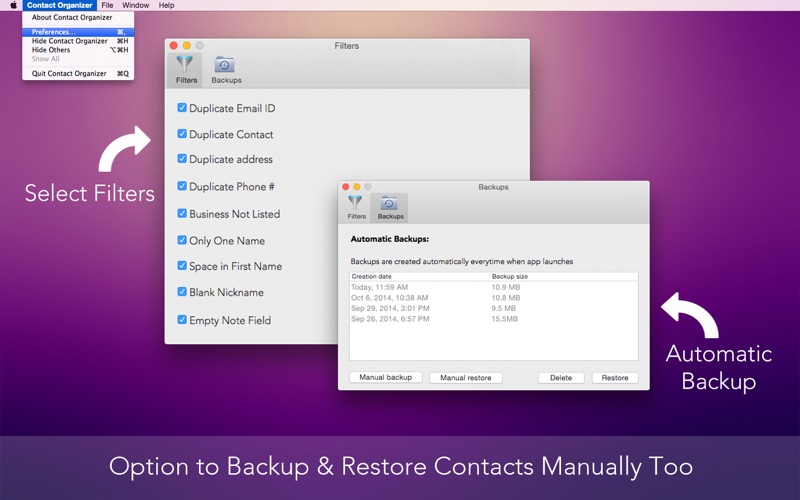Toggle the Duplicate Phone # checkbox
The width and height of the screenshot is (800, 500).
click(182, 186)
